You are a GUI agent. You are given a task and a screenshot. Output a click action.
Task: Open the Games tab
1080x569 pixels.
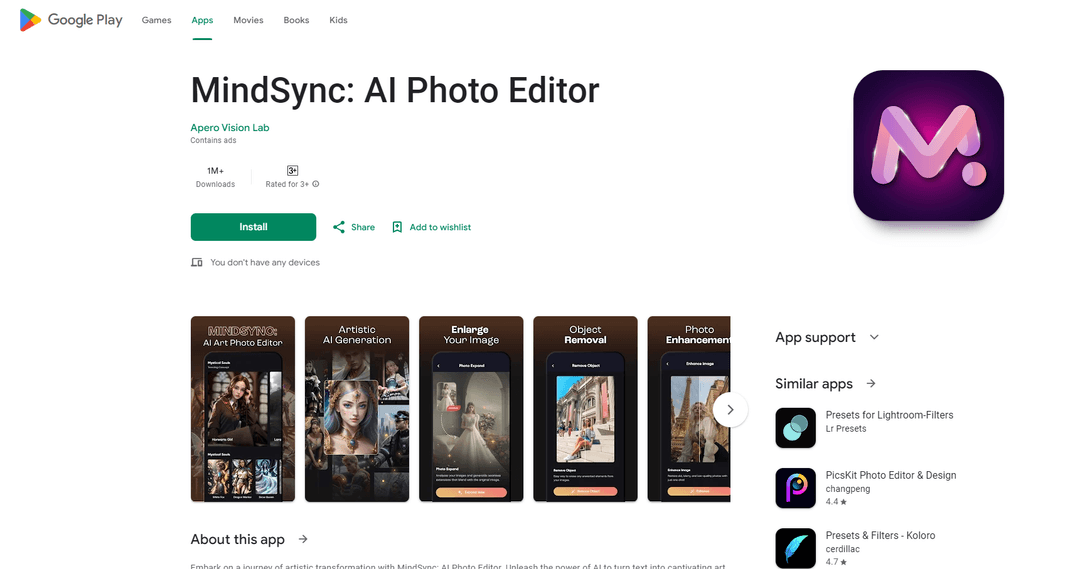156,20
